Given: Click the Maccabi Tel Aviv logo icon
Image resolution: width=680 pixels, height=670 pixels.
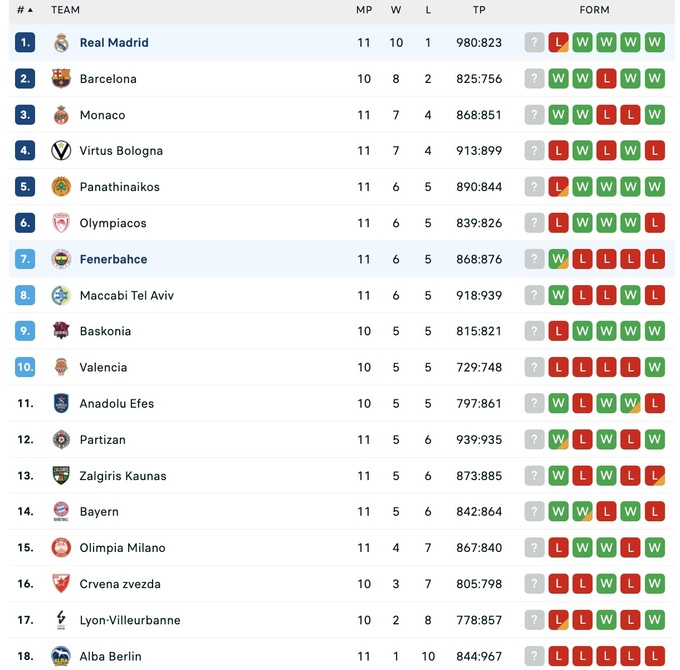Looking at the screenshot, I should 61,295.
